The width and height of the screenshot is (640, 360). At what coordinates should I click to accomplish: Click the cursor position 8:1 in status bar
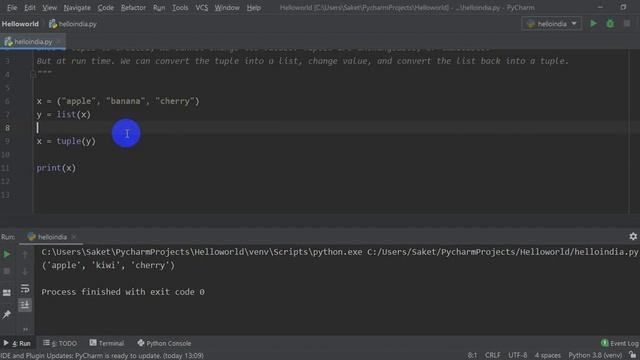472,355
